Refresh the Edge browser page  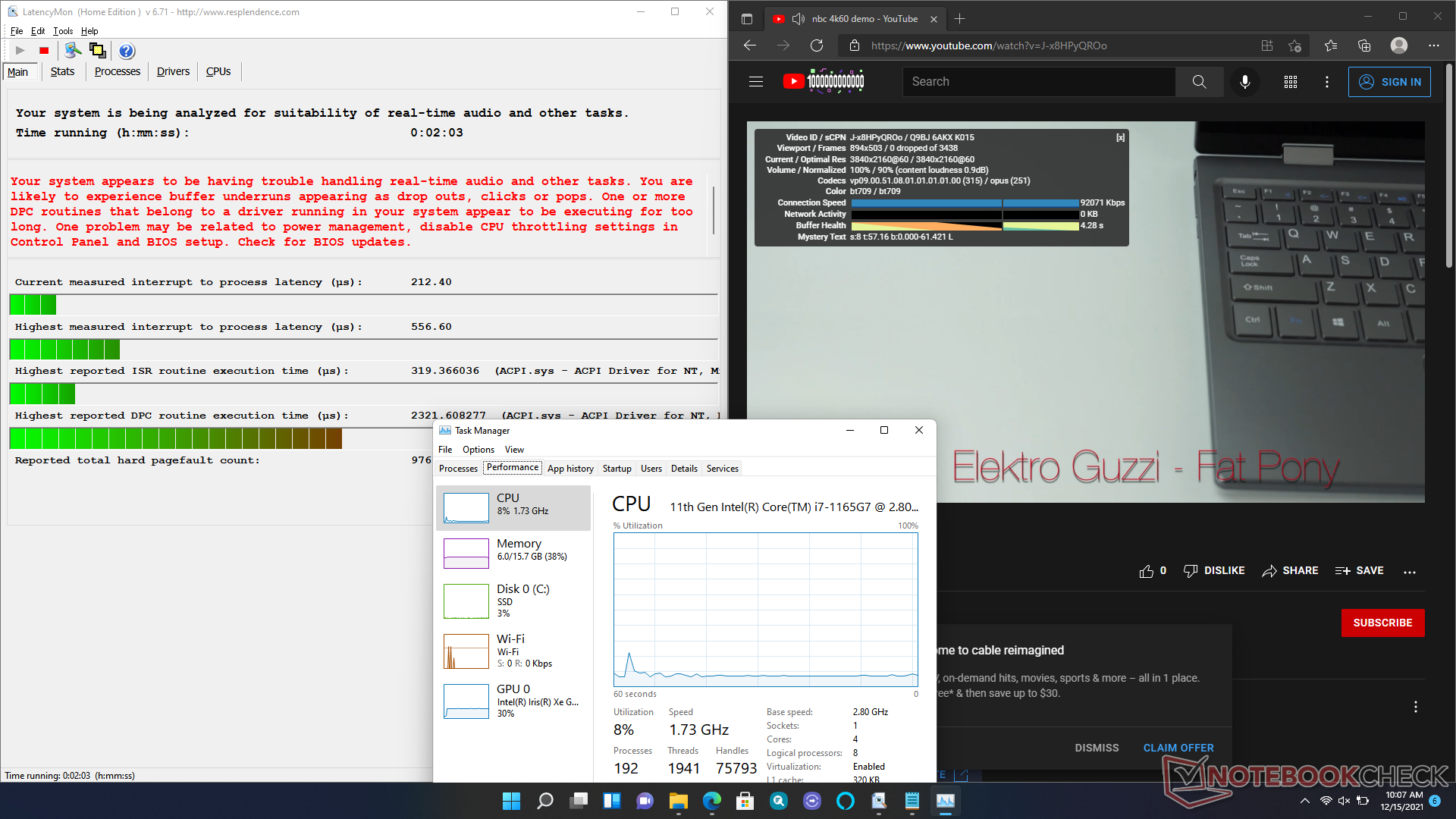click(x=817, y=45)
